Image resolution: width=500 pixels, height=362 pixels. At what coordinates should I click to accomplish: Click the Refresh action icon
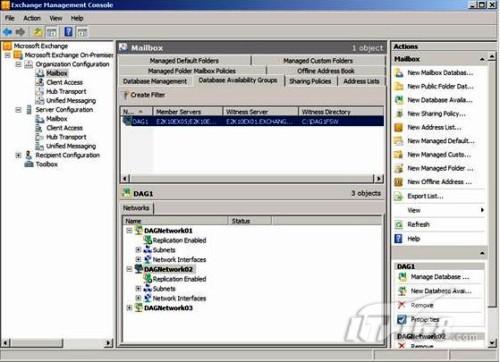tap(399, 224)
